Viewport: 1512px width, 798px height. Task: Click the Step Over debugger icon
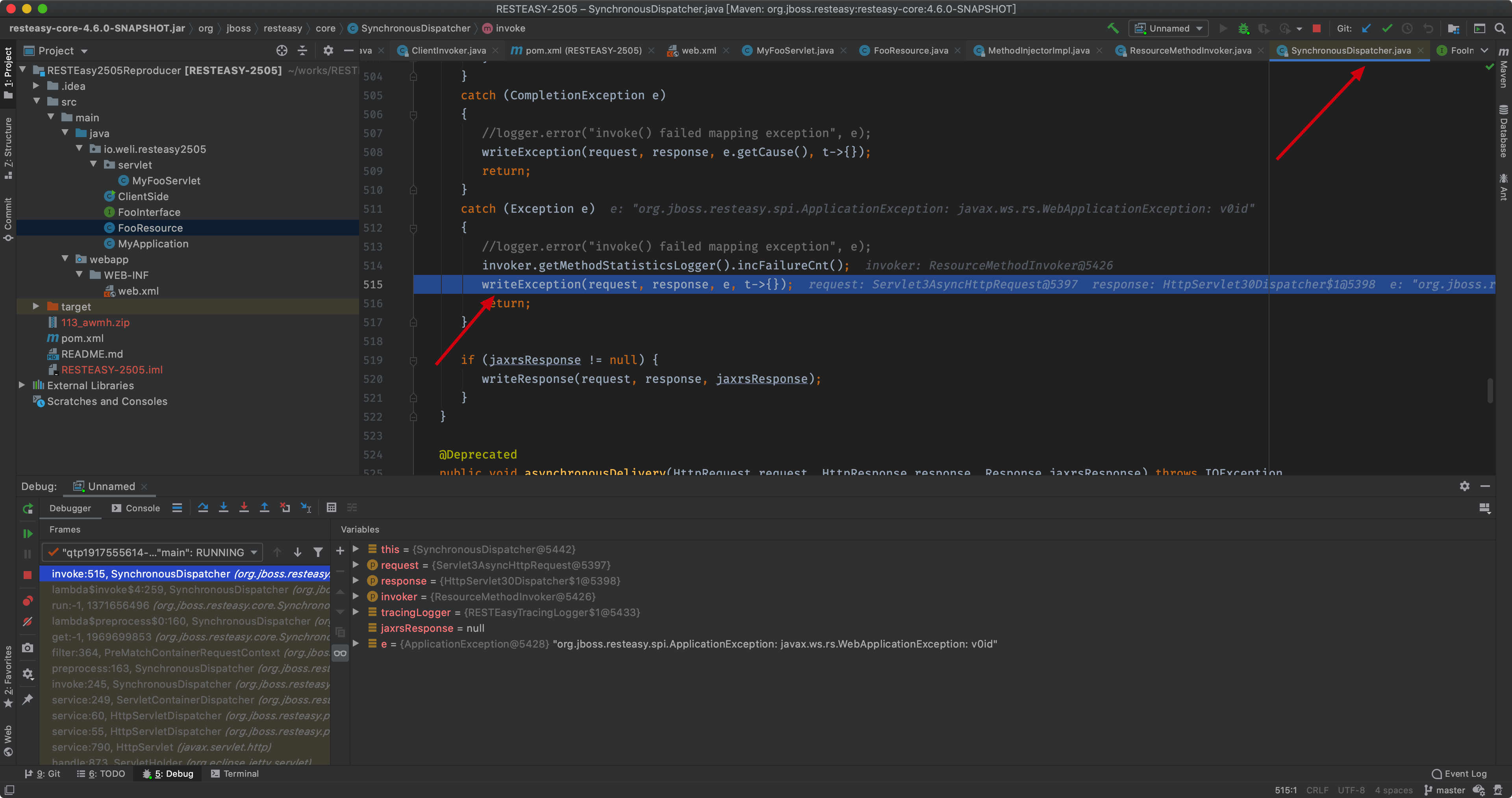click(203, 508)
